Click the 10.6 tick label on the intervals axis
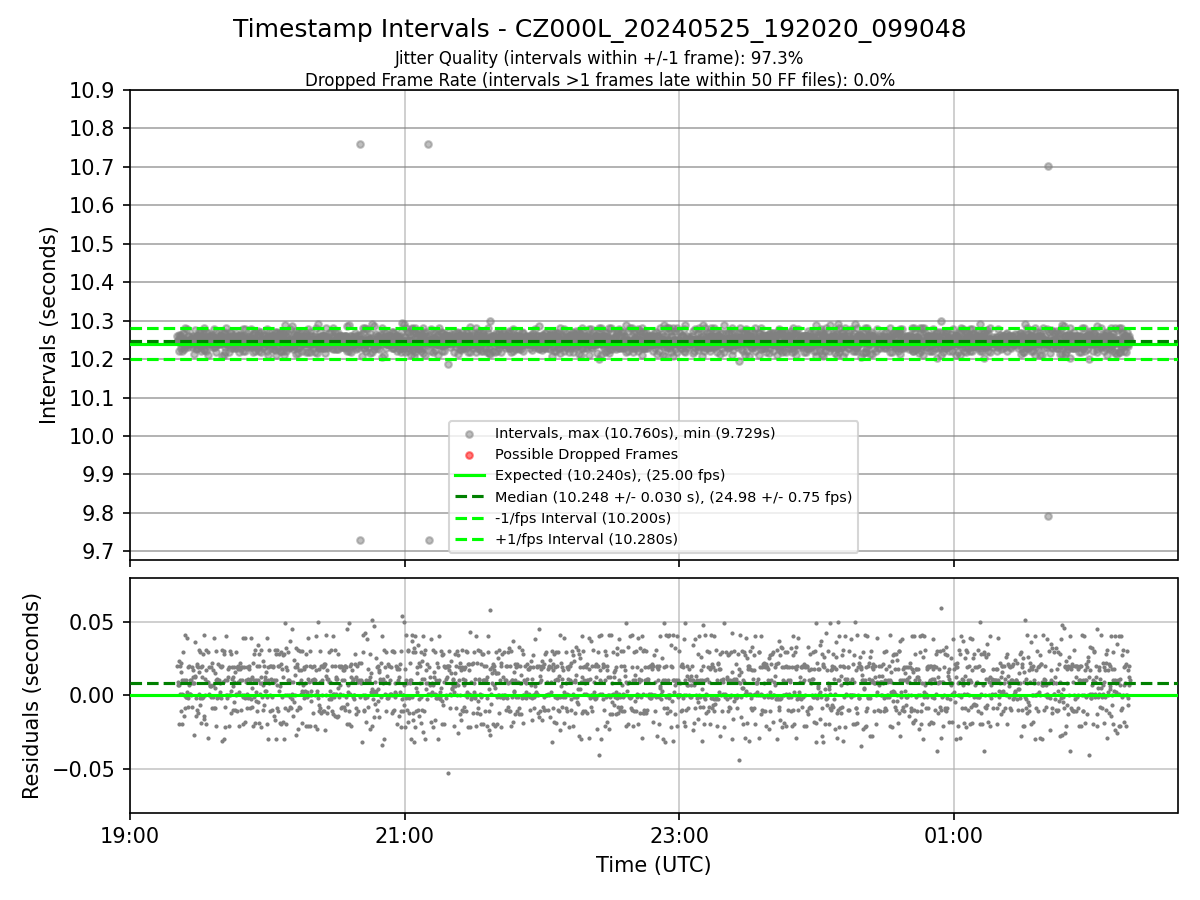The width and height of the screenshot is (1200, 900). (x=94, y=206)
